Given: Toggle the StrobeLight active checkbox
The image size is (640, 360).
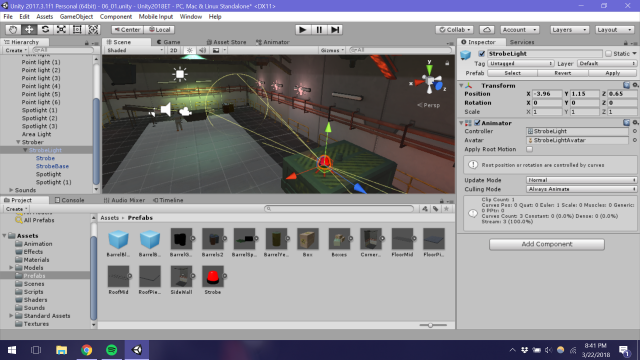Looking at the screenshot, I should [x=482, y=53].
